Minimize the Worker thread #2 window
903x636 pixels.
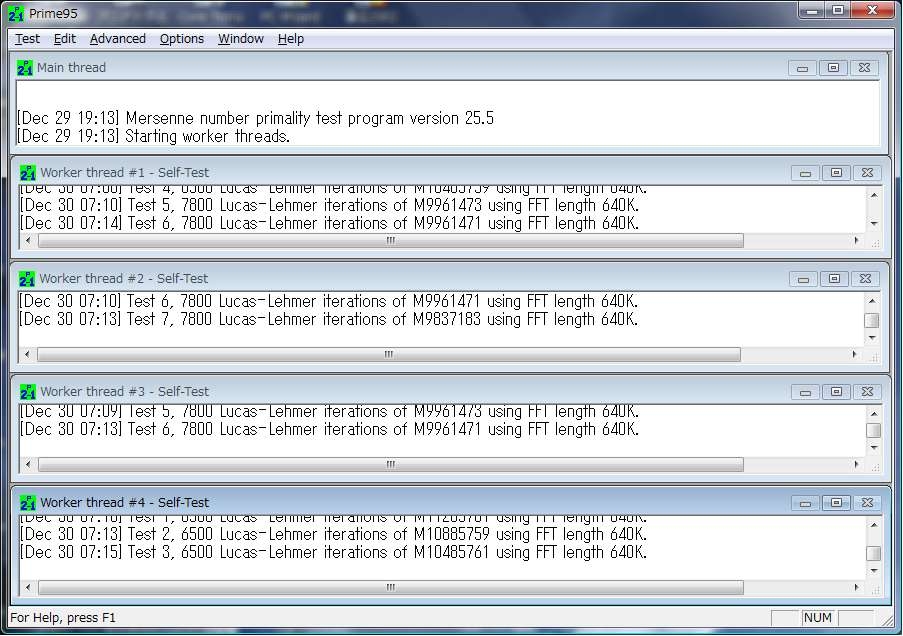click(803, 279)
